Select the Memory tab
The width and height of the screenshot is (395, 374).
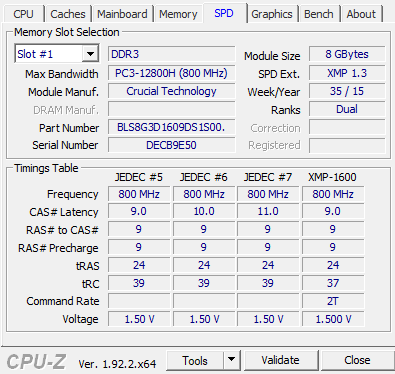point(178,14)
